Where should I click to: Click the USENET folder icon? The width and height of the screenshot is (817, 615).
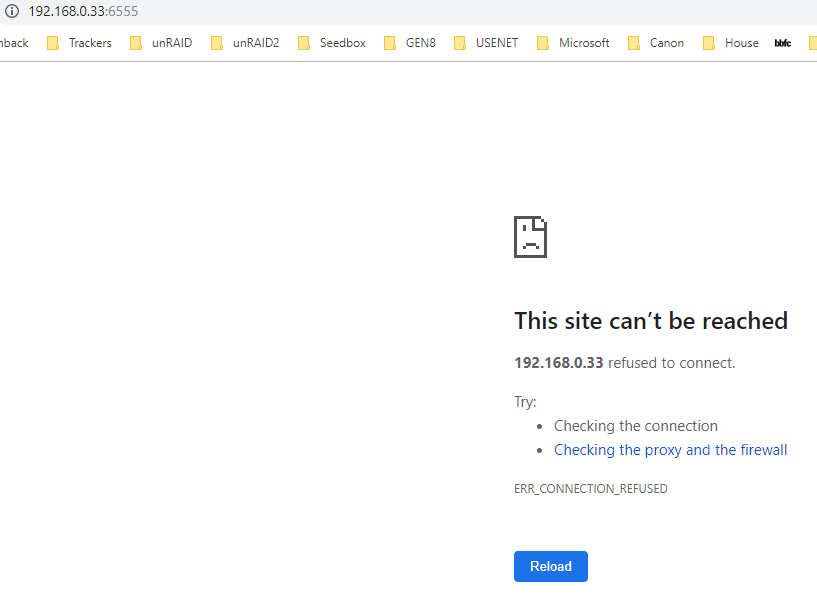coord(460,43)
